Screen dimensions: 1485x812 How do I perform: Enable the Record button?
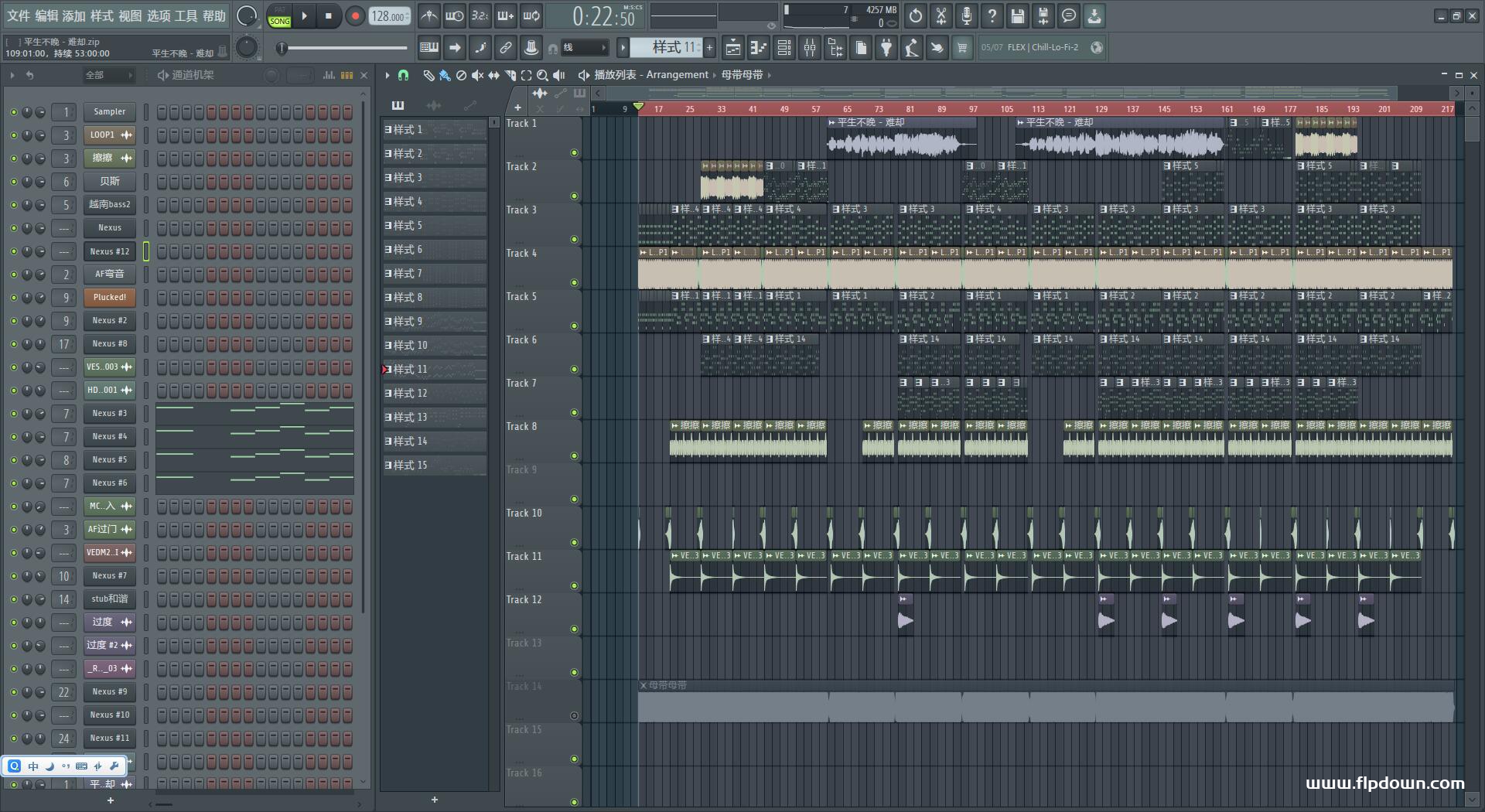pyautogui.click(x=355, y=15)
